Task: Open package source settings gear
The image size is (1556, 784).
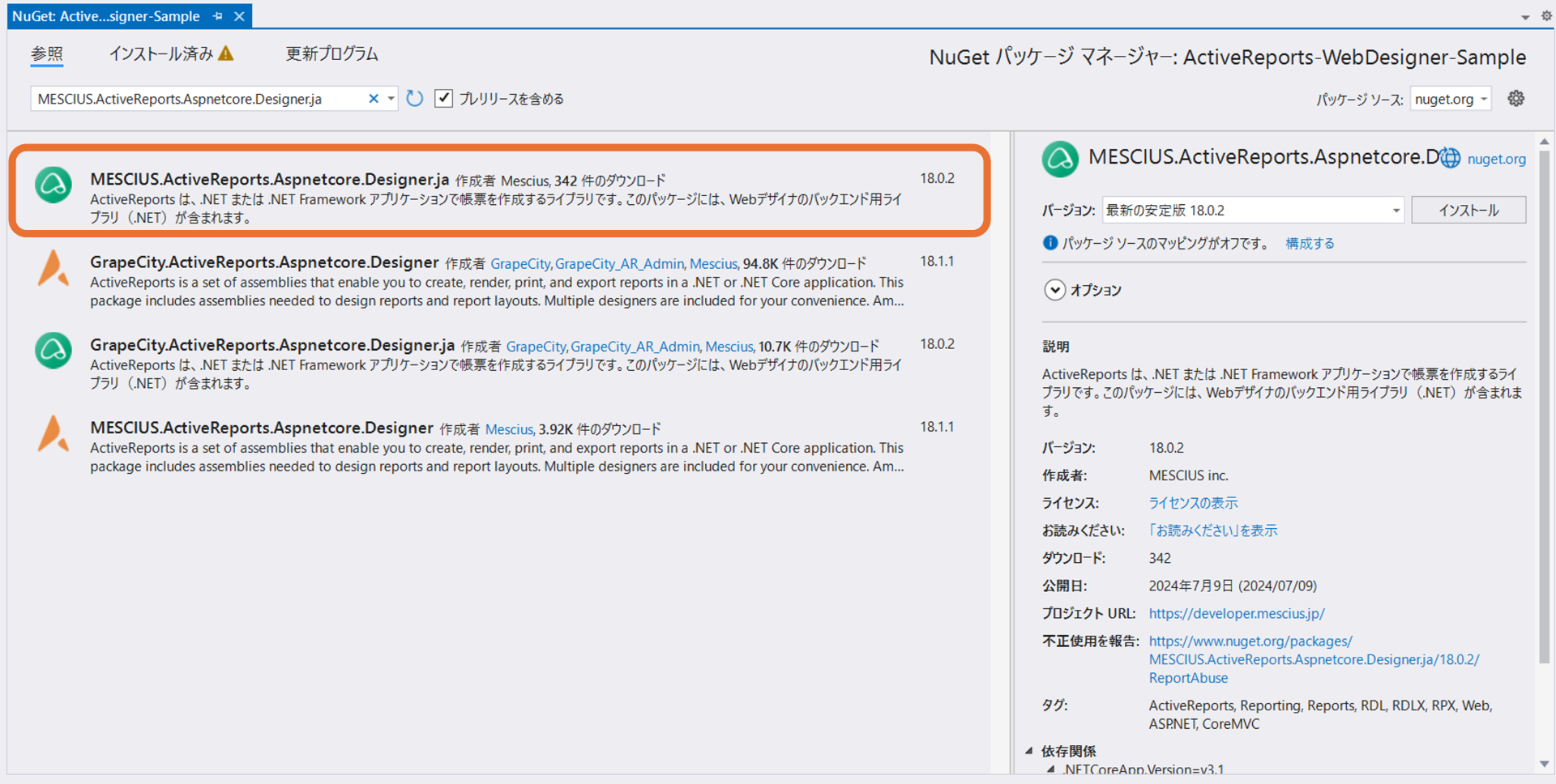Action: [x=1516, y=98]
